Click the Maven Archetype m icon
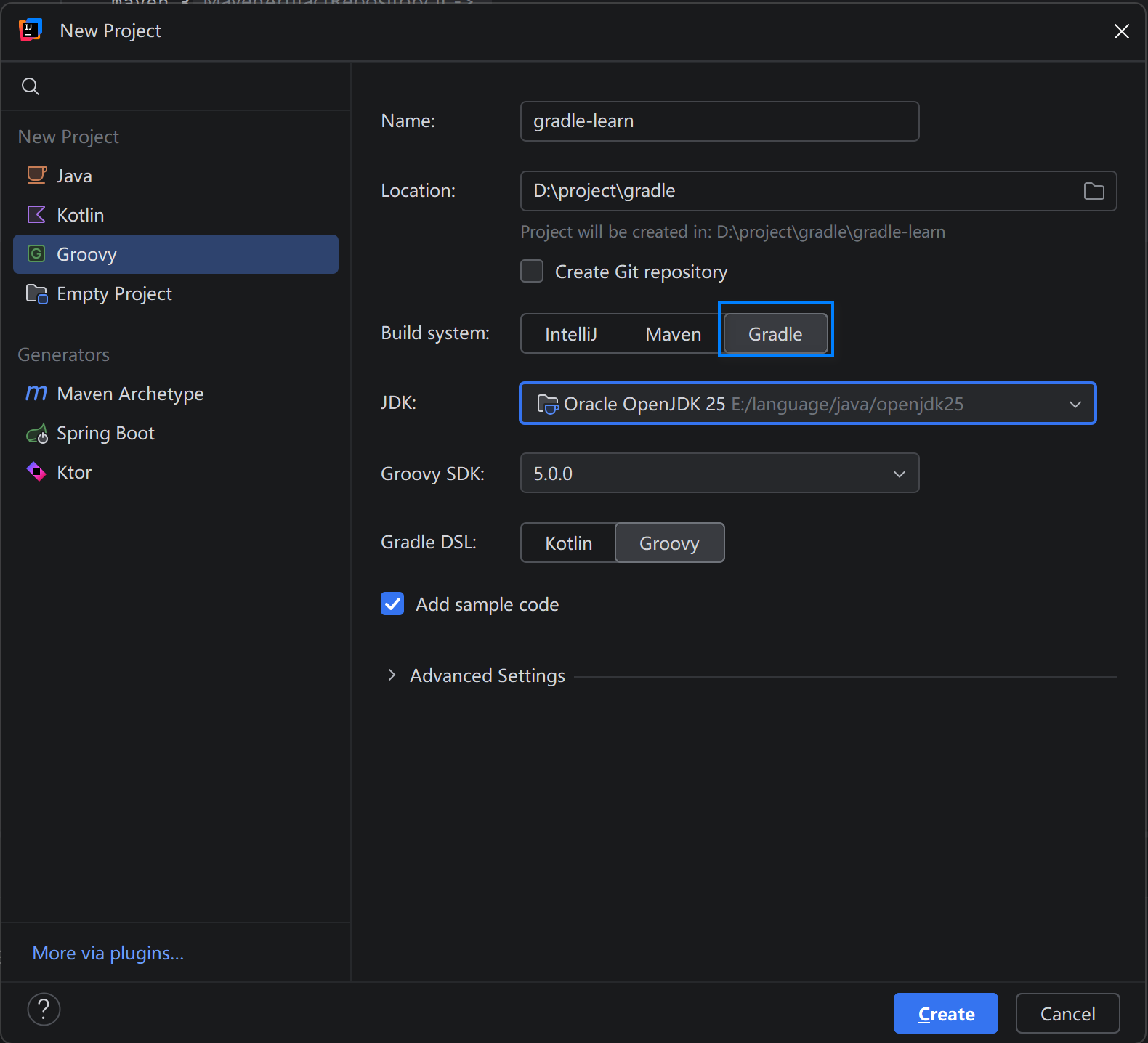1148x1043 pixels. pyautogui.click(x=36, y=393)
